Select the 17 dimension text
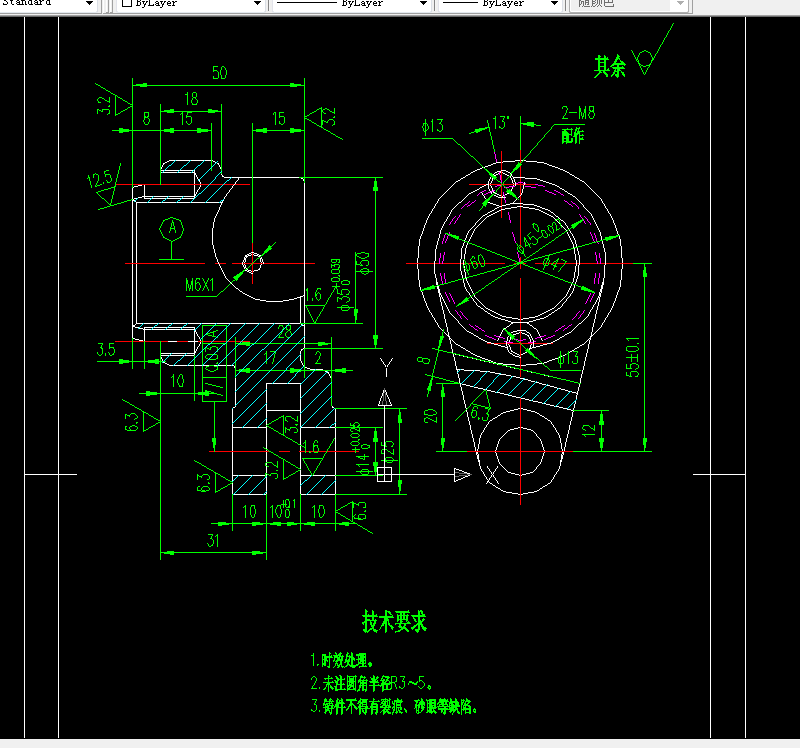This screenshot has width=800, height=748. pyautogui.click(x=270, y=357)
